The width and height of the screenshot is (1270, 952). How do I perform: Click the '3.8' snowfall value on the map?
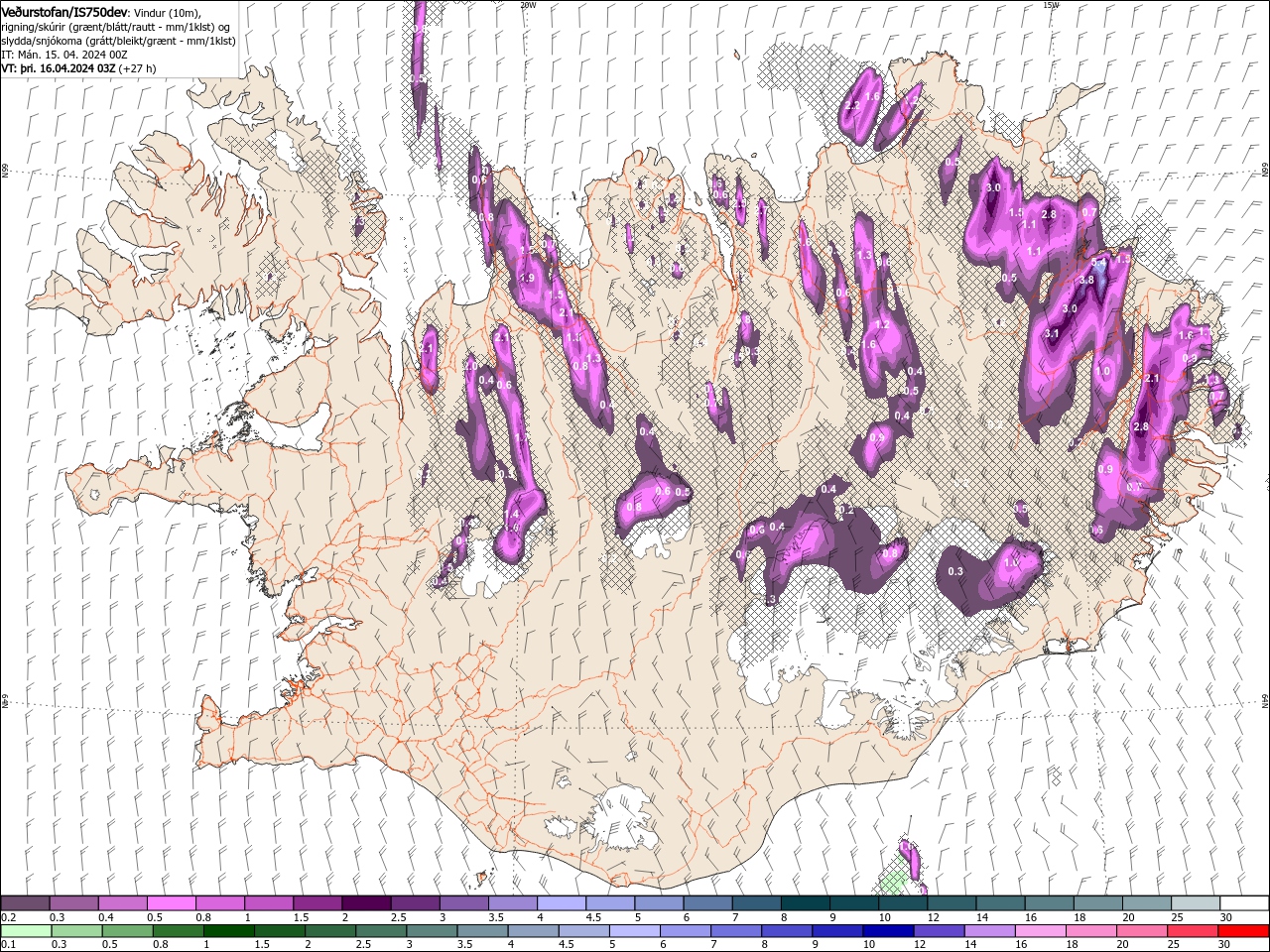point(1086,280)
